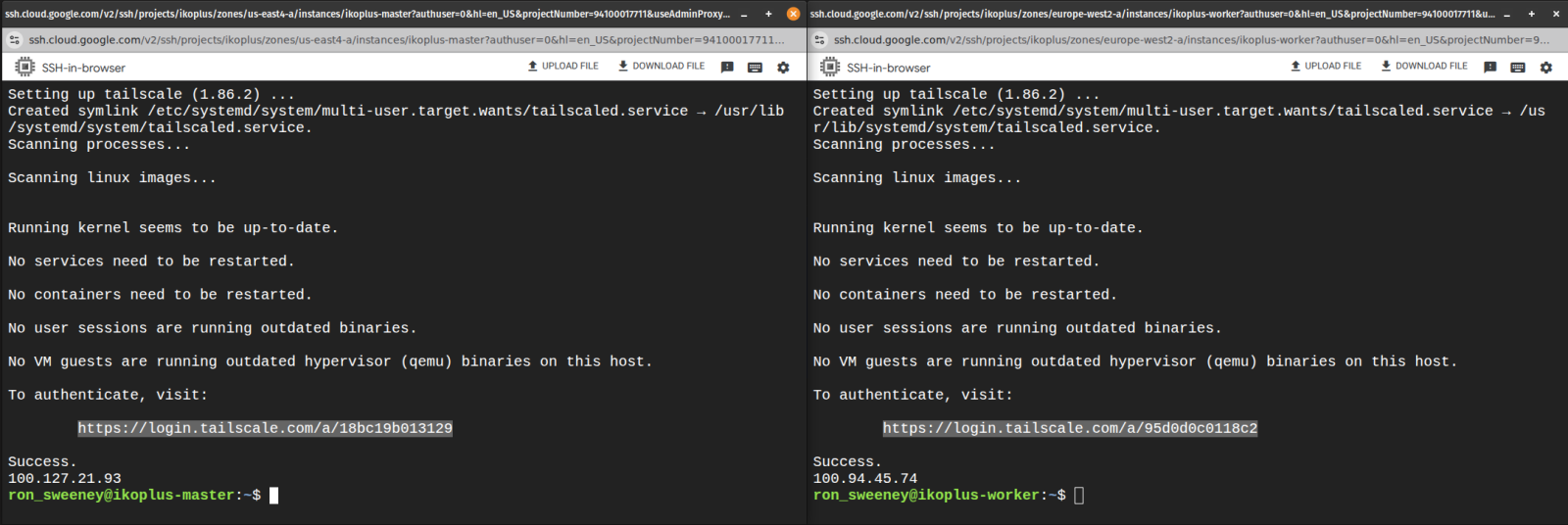Click the ikoplus-worker address bar URL
This screenshot has width=1568, height=525.
(x=1192, y=40)
